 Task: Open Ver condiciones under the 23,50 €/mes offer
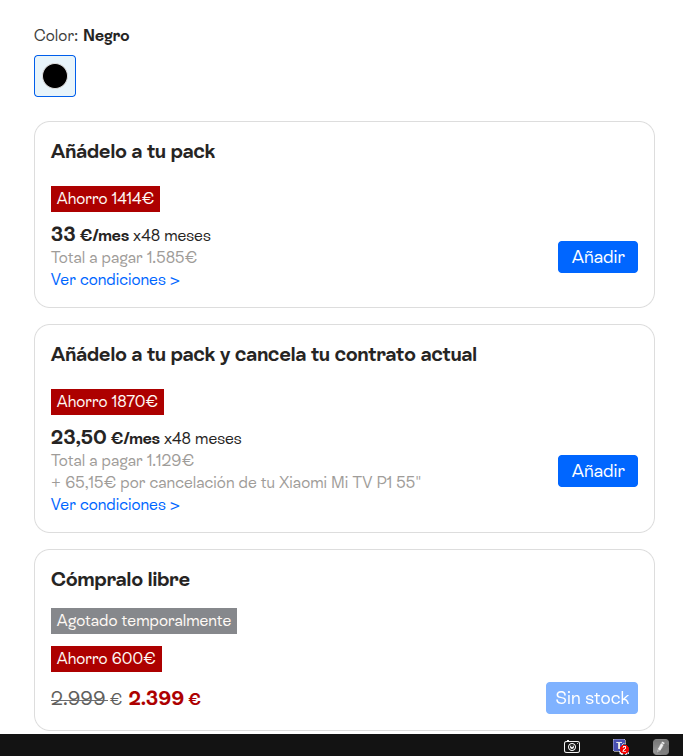(115, 505)
